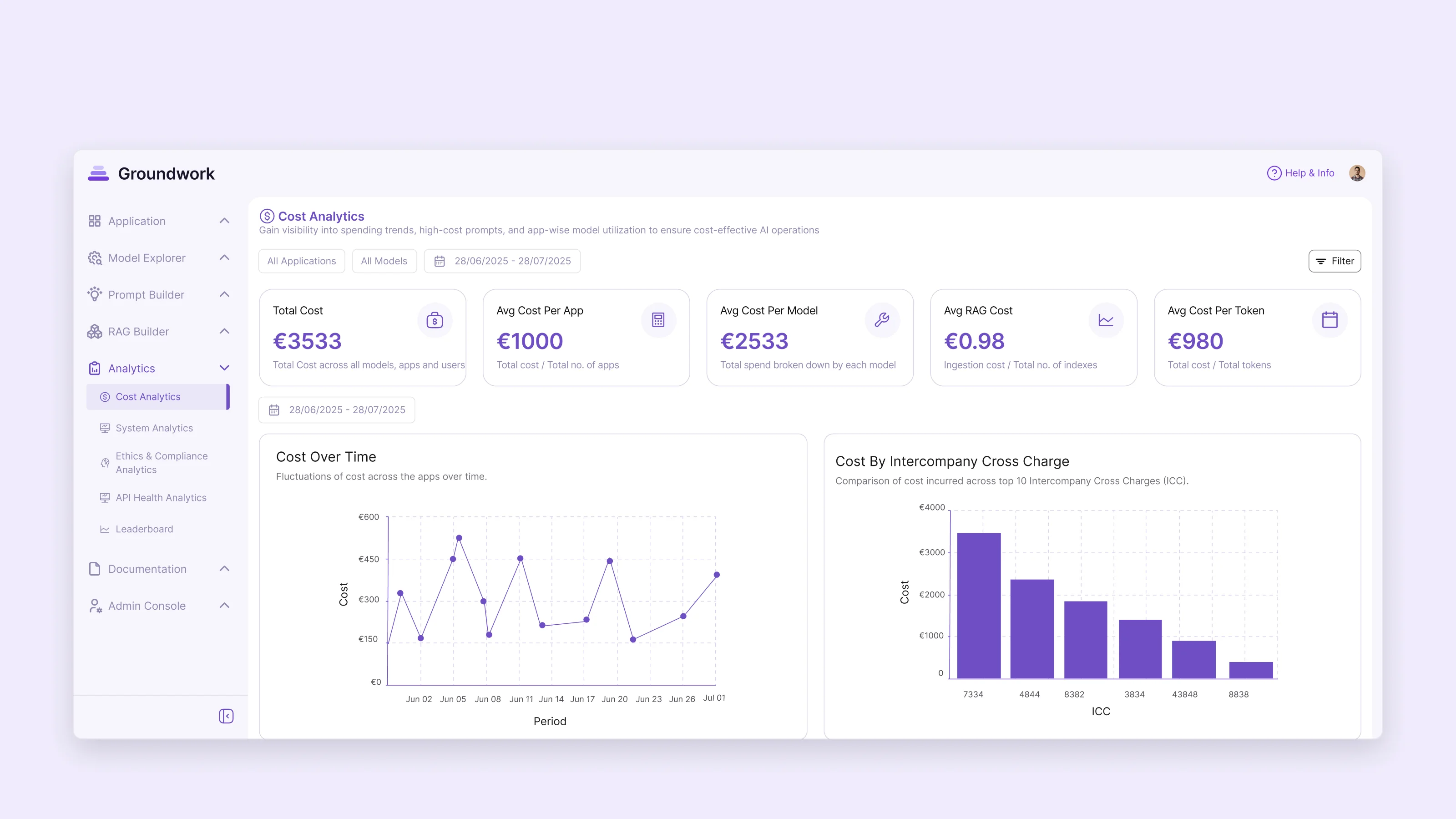This screenshot has height=819, width=1456.
Task: Expand the Application section chevron
Action: 224,221
